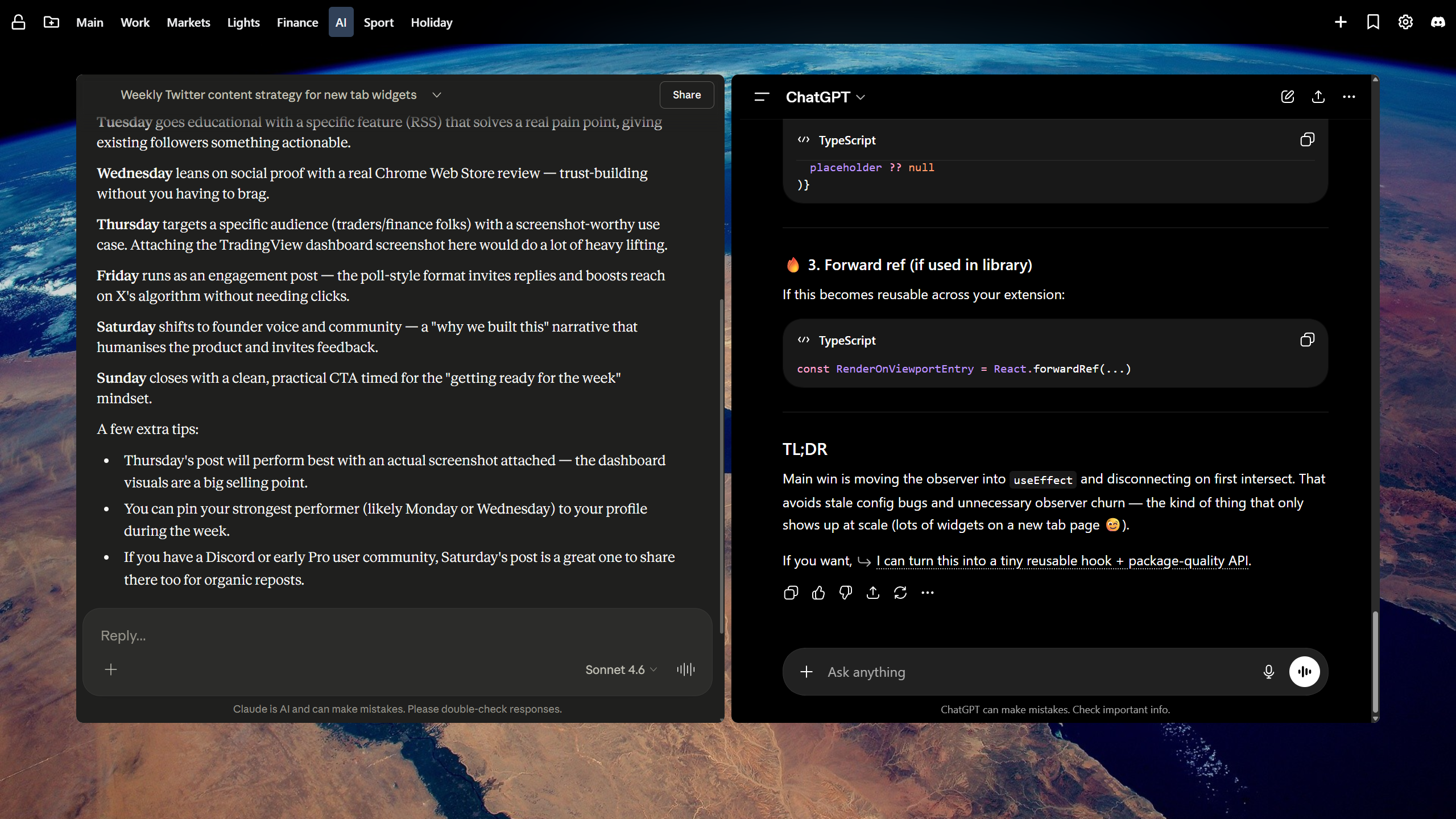Copy the forwardRef TypeScript code block
Screen dimensions: 1456x819
pyautogui.click(x=1307, y=340)
